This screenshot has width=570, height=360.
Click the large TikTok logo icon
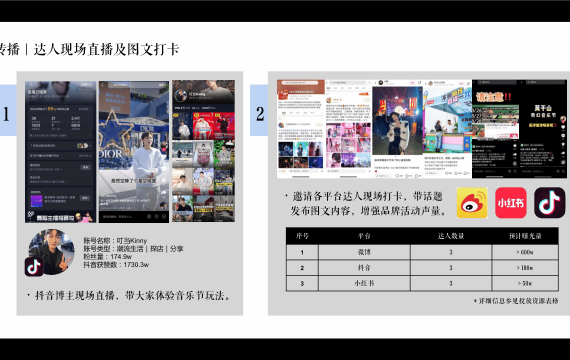click(550, 203)
